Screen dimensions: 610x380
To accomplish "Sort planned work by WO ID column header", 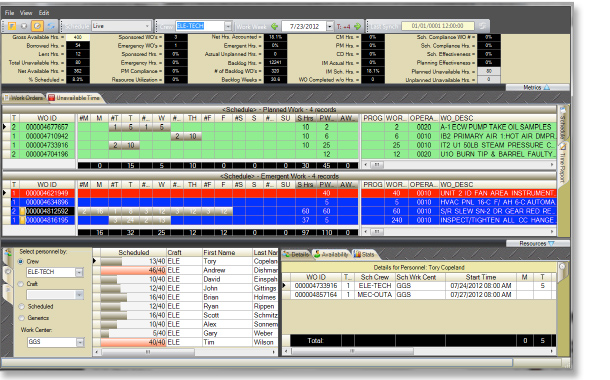I will point(47,118).
